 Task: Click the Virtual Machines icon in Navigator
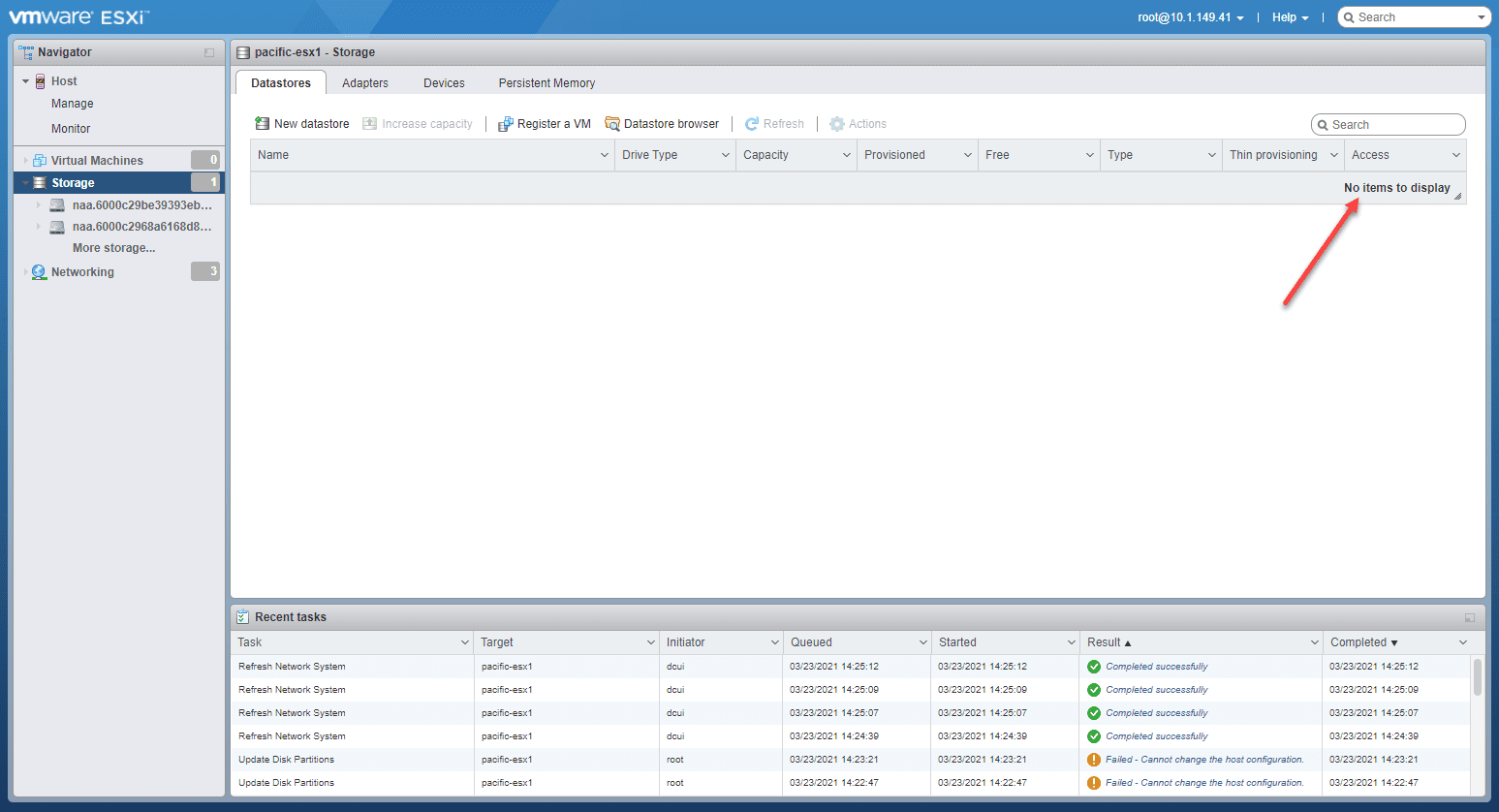point(40,160)
